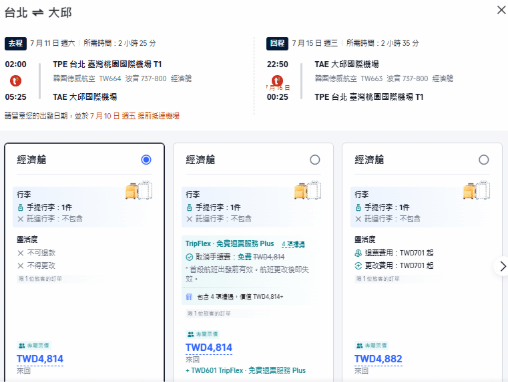
Task: Show more fare options with right arrow
Action: (502, 266)
